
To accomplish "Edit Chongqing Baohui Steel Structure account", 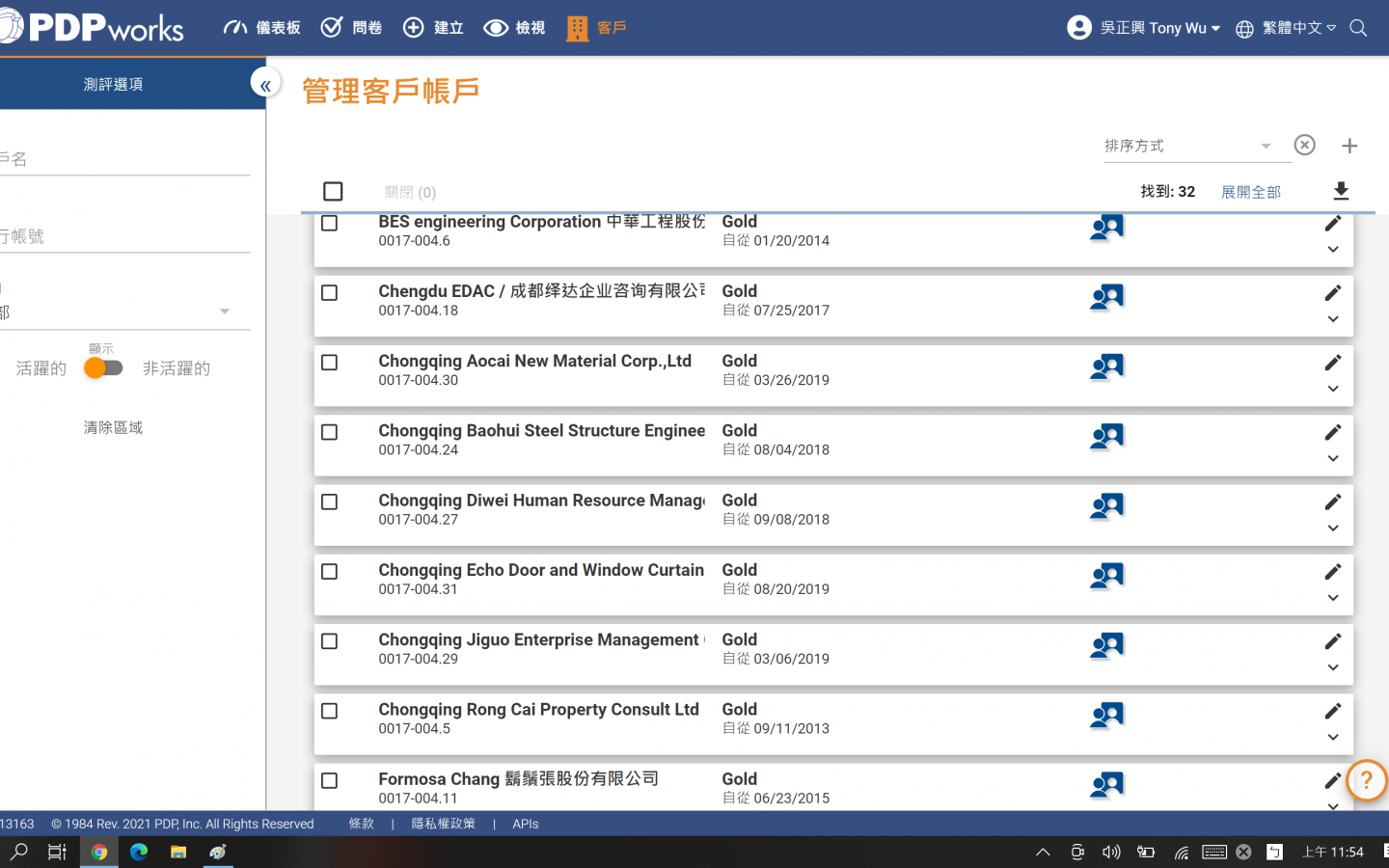I will [1333, 432].
